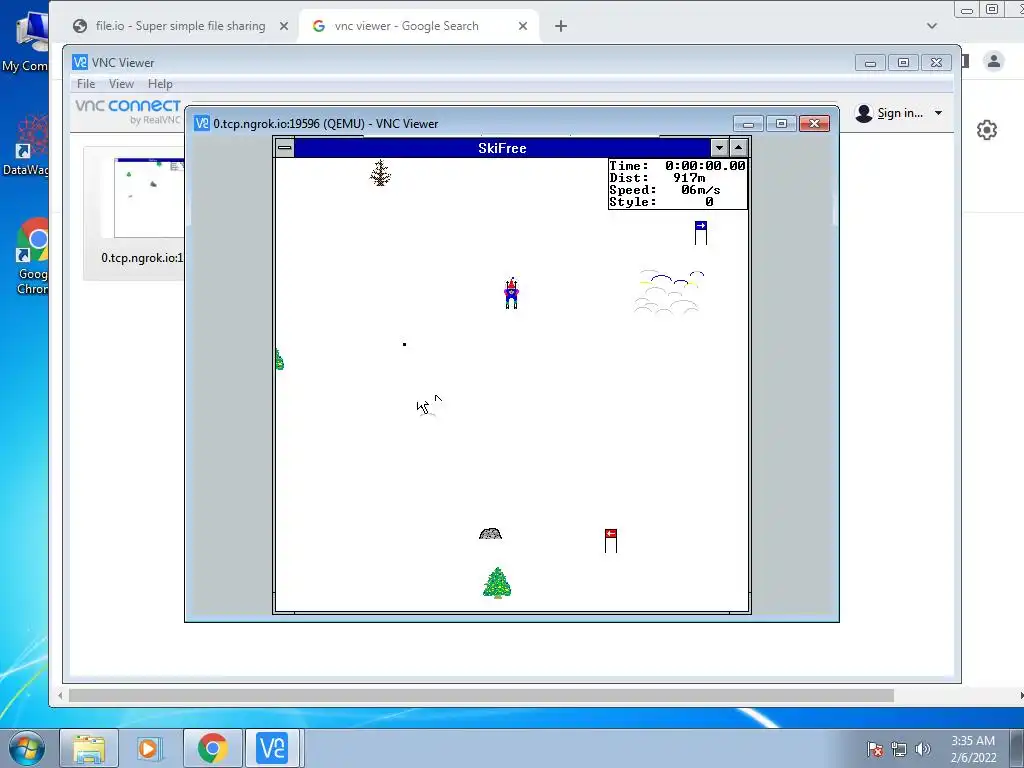The height and width of the screenshot is (768, 1024).
Task: Close the QEMU VNC session window
Action: (814, 123)
